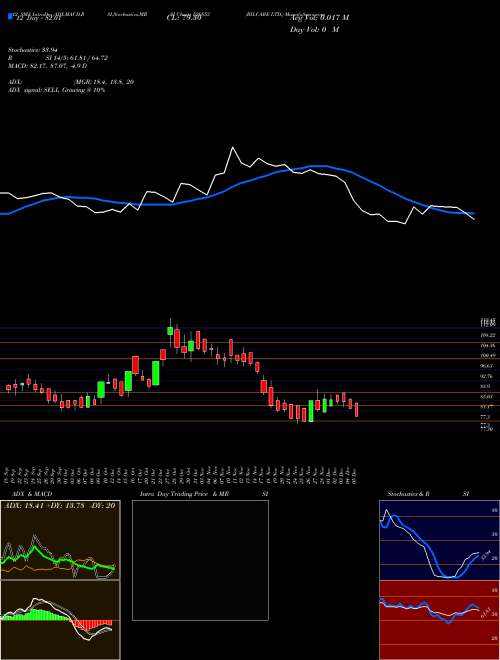This screenshot has width=500, height=660.
Task: Click the 96.63 price axis label
Action: pos(487,366)
